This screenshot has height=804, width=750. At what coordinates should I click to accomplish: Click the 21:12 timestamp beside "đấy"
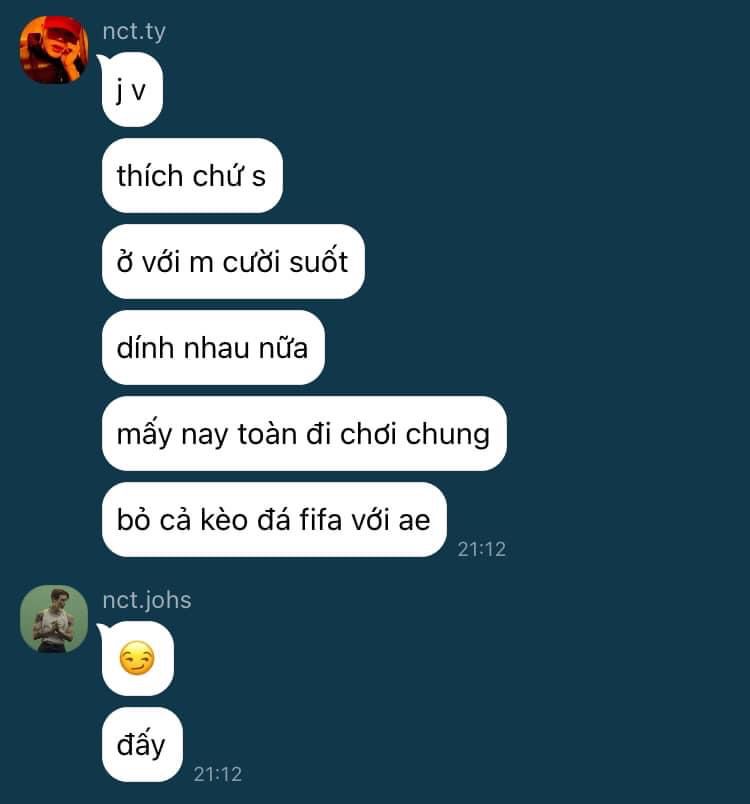[217, 774]
